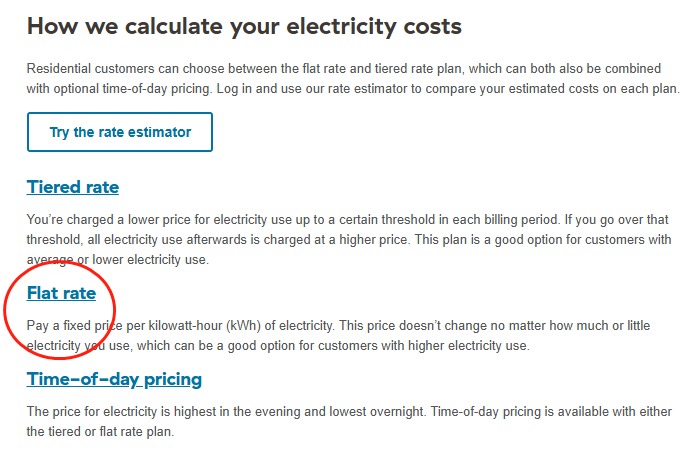The height and width of the screenshot is (458, 683).
Task: Click the Pay a fixed price paragraph
Action: [x=338, y=336]
